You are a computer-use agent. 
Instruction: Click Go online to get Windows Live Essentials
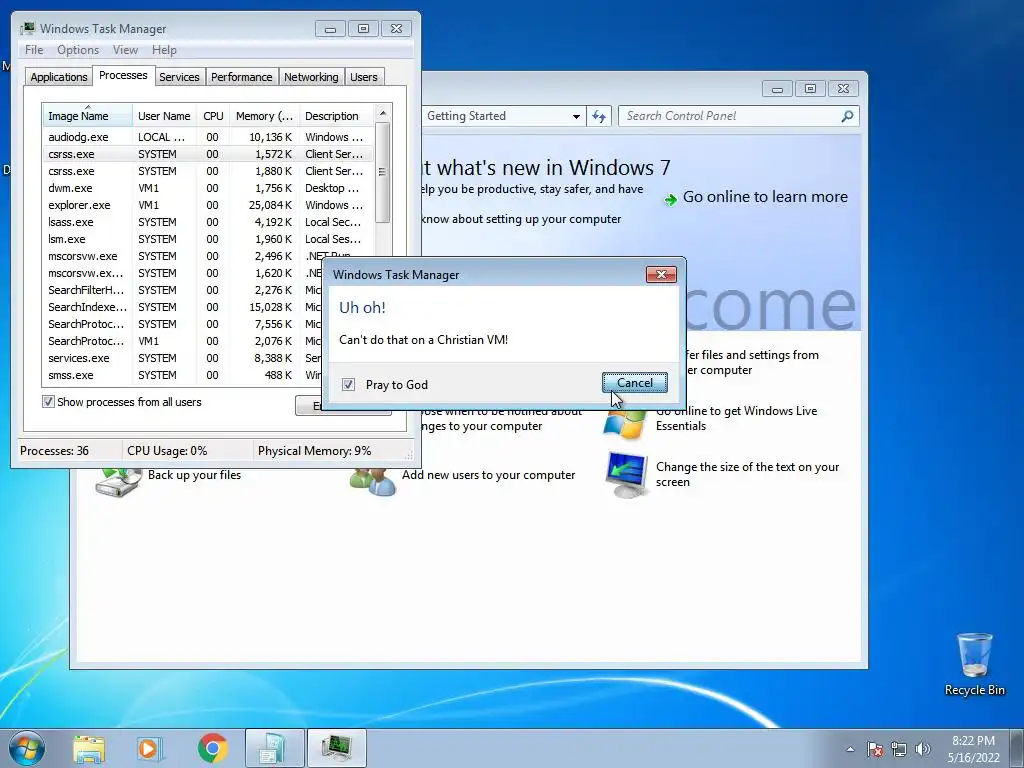pyautogui.click(x=736, y=418)
